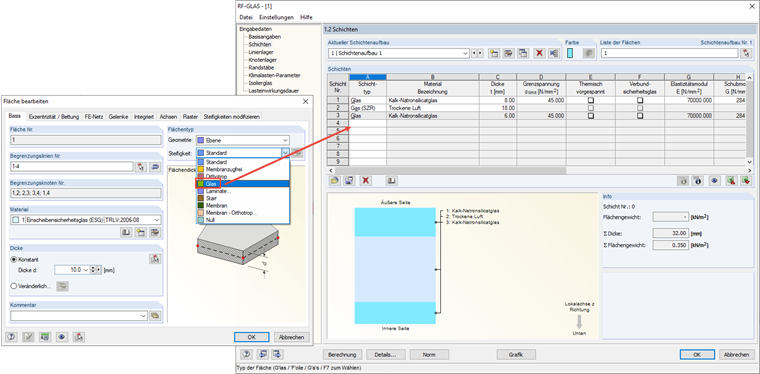Click help icon at RF-GLAS bottom left
760x374 pixels.
click(x=246, y=354)
